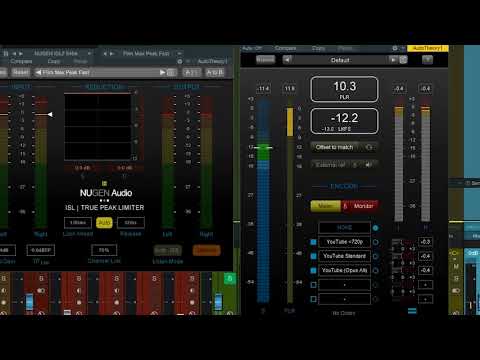This screenshot has height=360, width=480.
Task: Click Copy in the MasterCheck header
Action: (318, 48)
